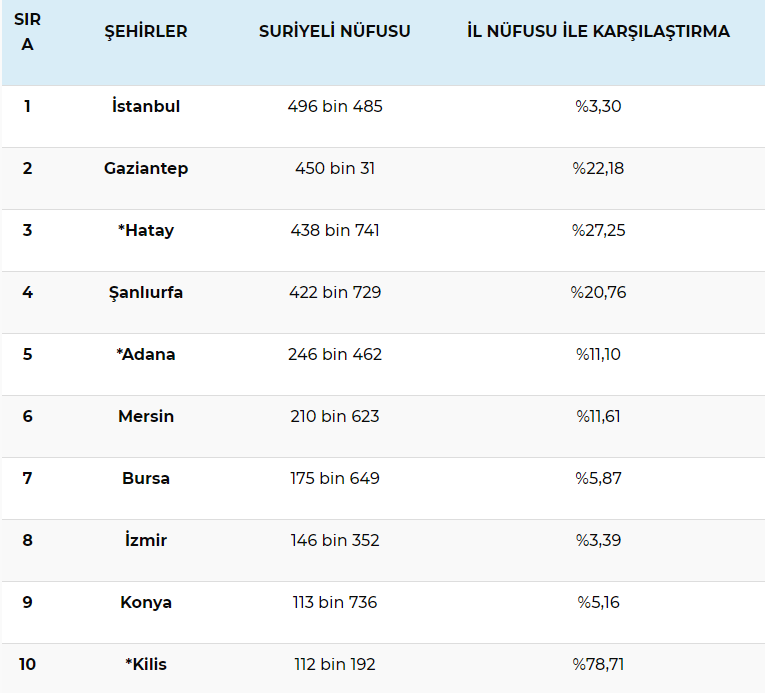
Task: Select the SURİYELİ NÜFUSU column header
Action: (335, 31)
